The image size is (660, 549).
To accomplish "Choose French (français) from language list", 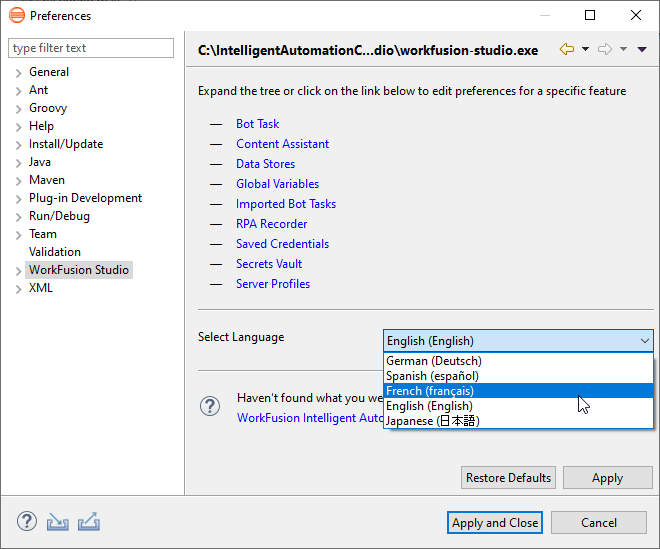I will (x=518, y=391).
